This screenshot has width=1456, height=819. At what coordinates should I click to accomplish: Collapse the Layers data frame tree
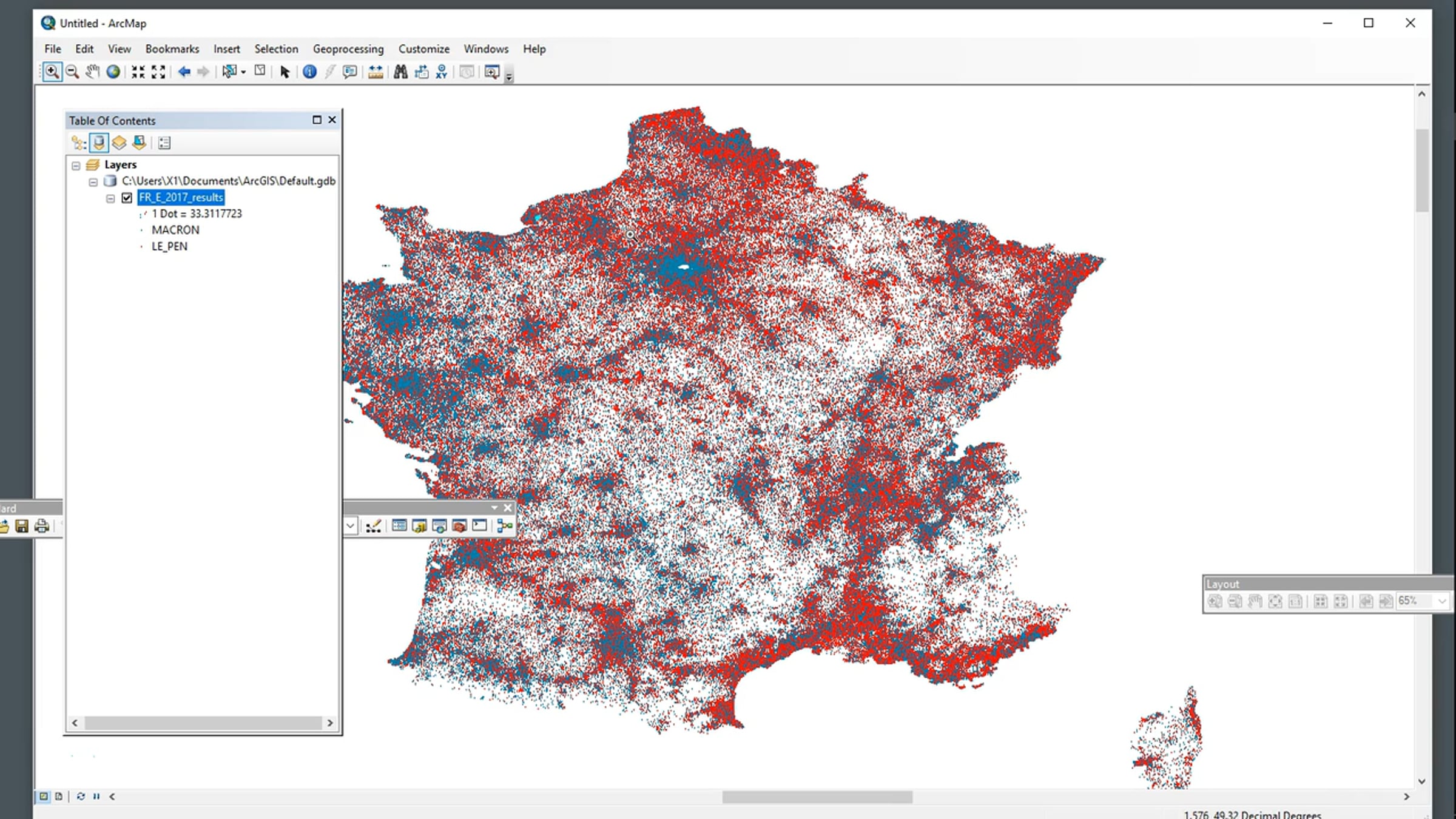76,165
